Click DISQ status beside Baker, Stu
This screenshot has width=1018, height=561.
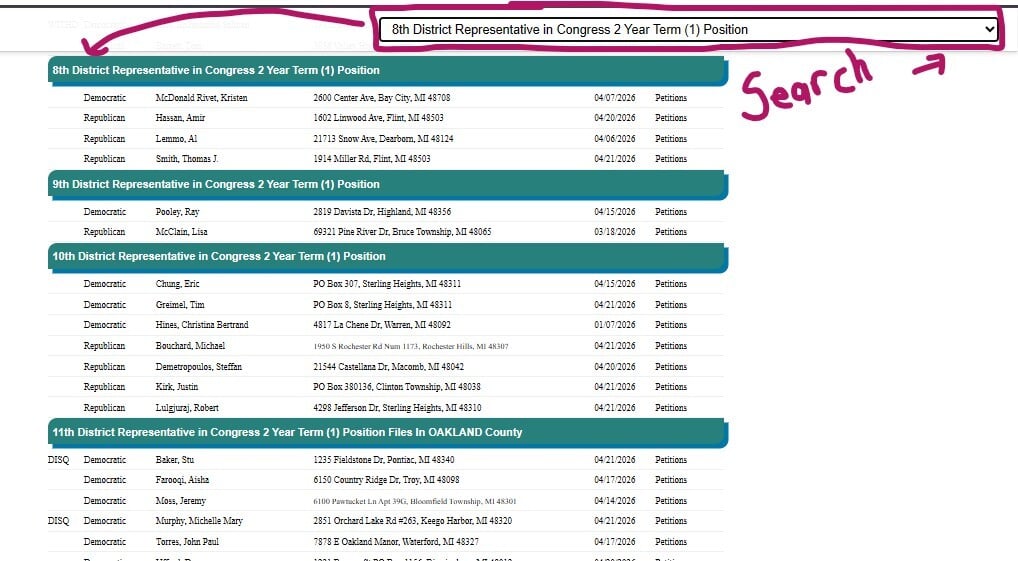[58, 460]
